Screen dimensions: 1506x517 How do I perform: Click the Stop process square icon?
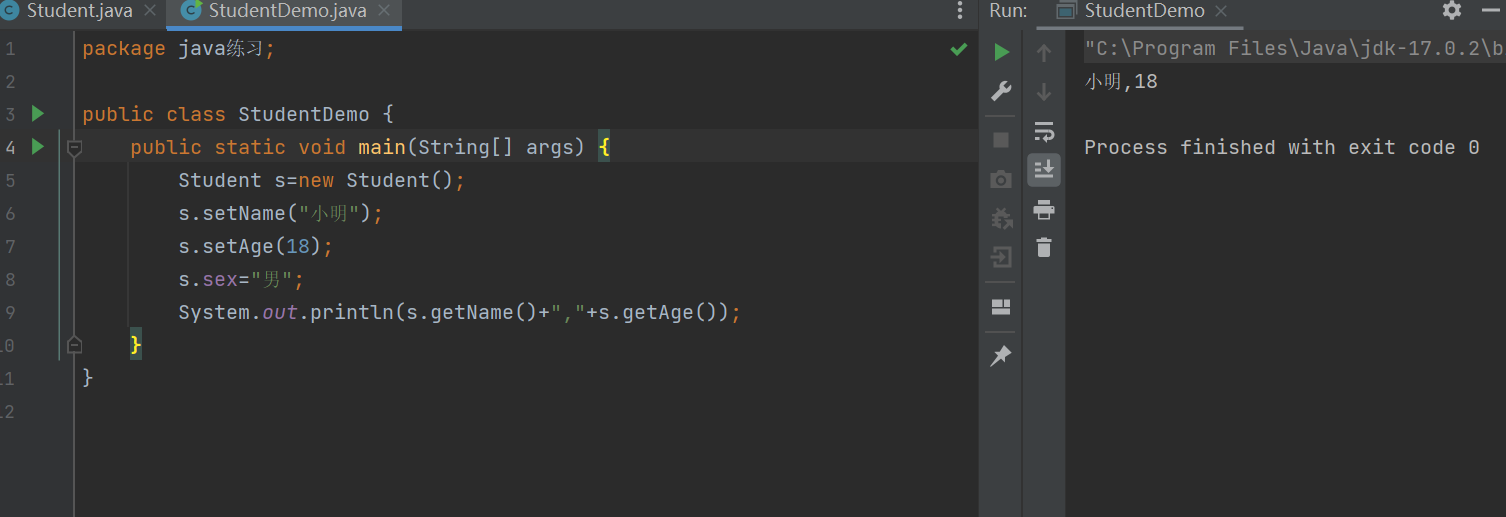click(x=1001, y=140)
